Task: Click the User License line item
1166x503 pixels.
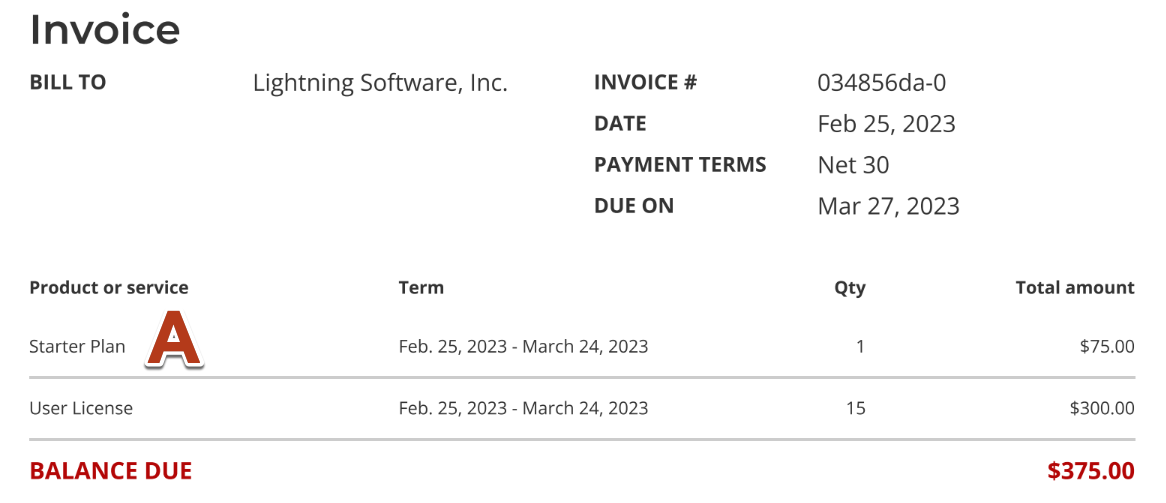Action: 81,408
